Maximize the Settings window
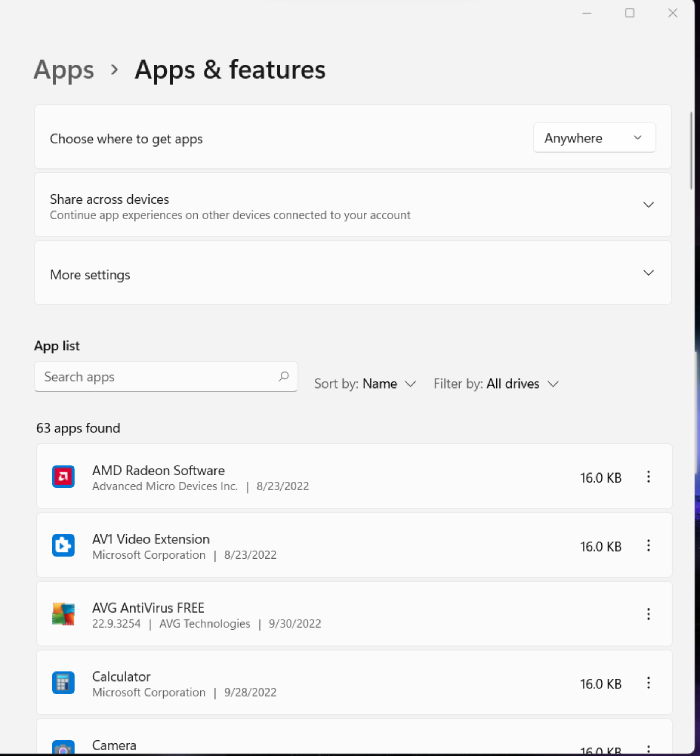This screenshot has width=700, height=756. 630,13
